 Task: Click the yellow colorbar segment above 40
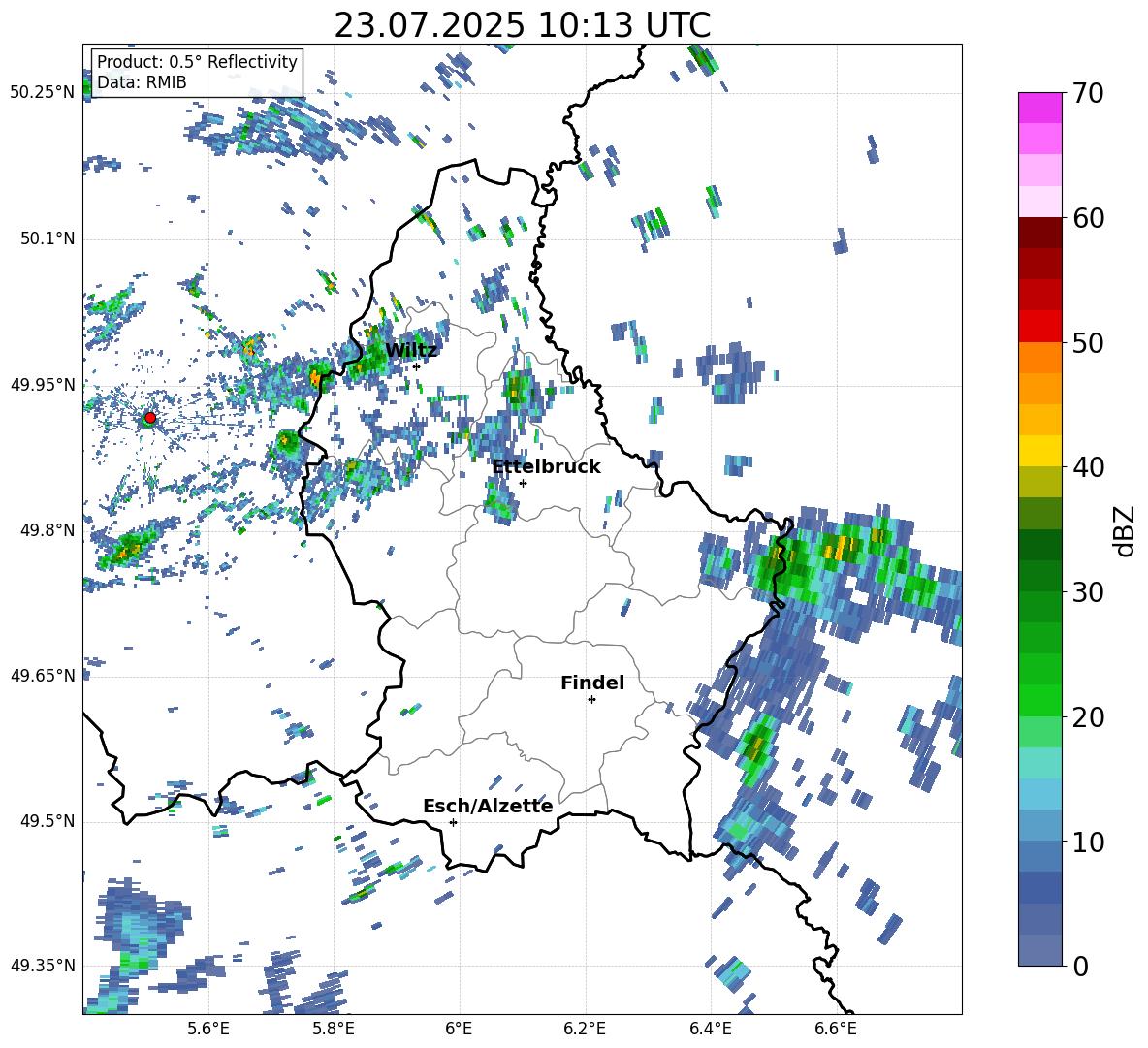pyautogui.click(x=1039, y=451)
